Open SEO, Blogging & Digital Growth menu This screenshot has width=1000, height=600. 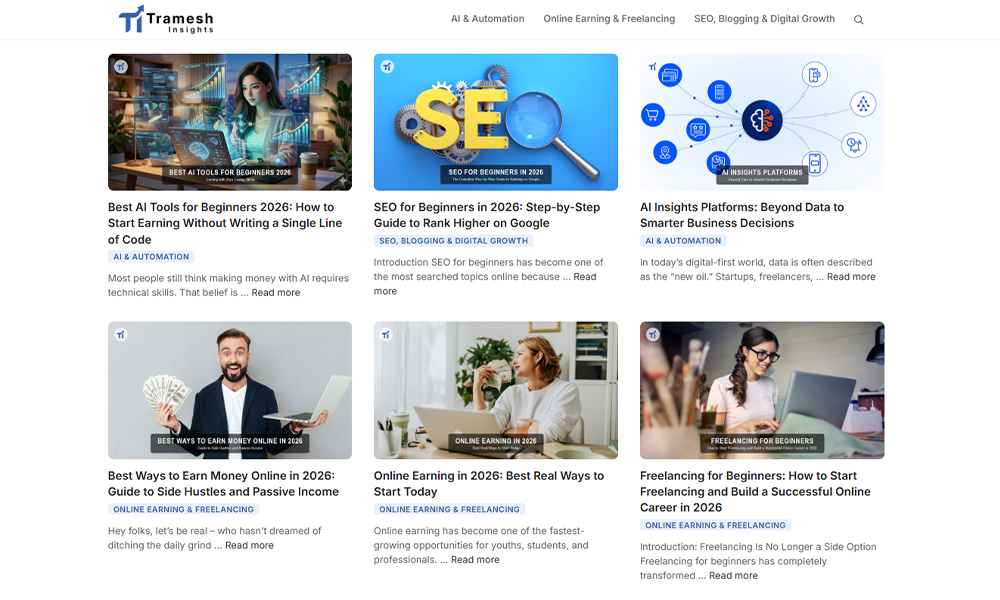click(x=764, y=18)
